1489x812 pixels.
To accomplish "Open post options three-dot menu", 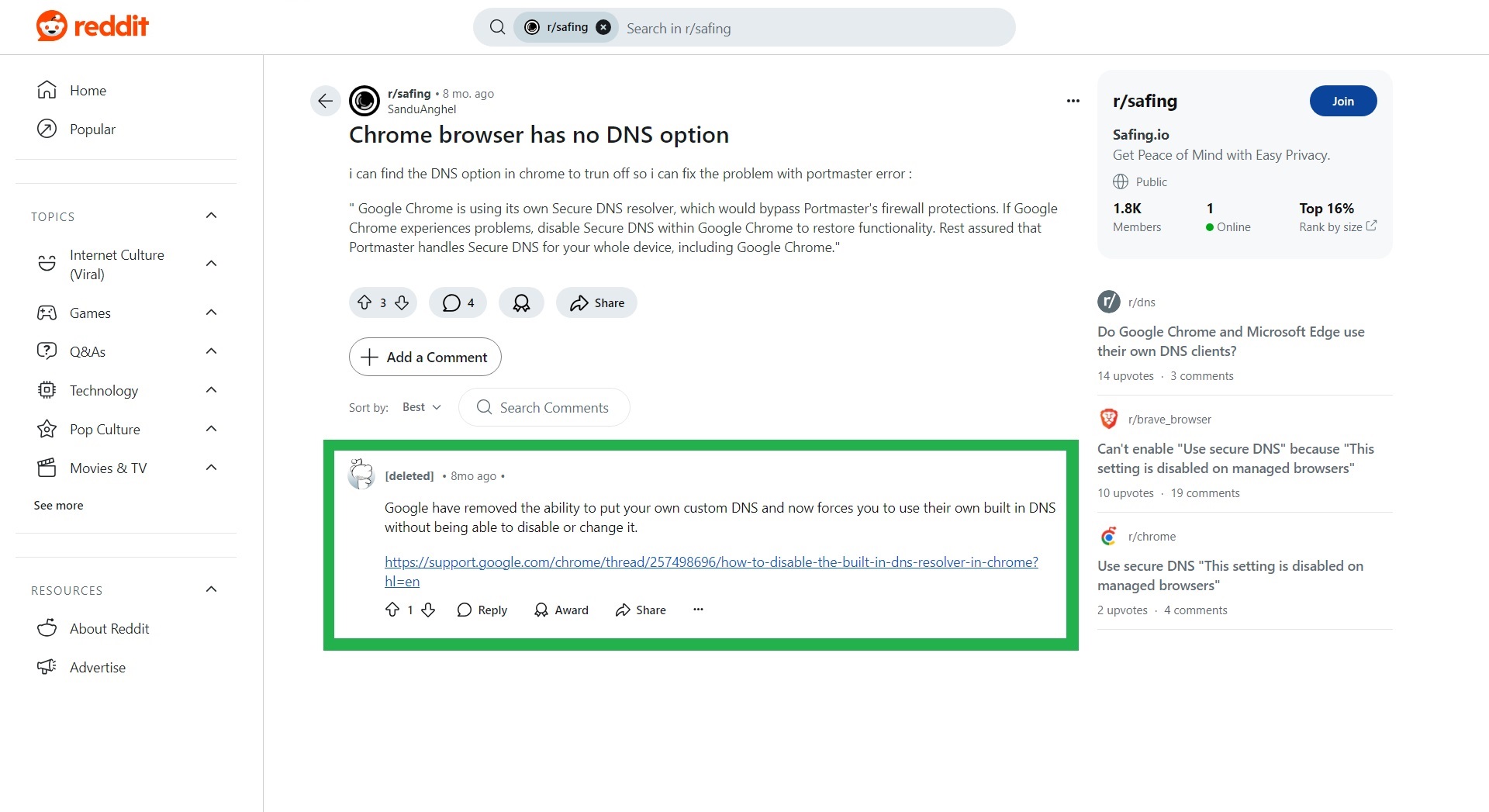I will (x=1073, y=101).
